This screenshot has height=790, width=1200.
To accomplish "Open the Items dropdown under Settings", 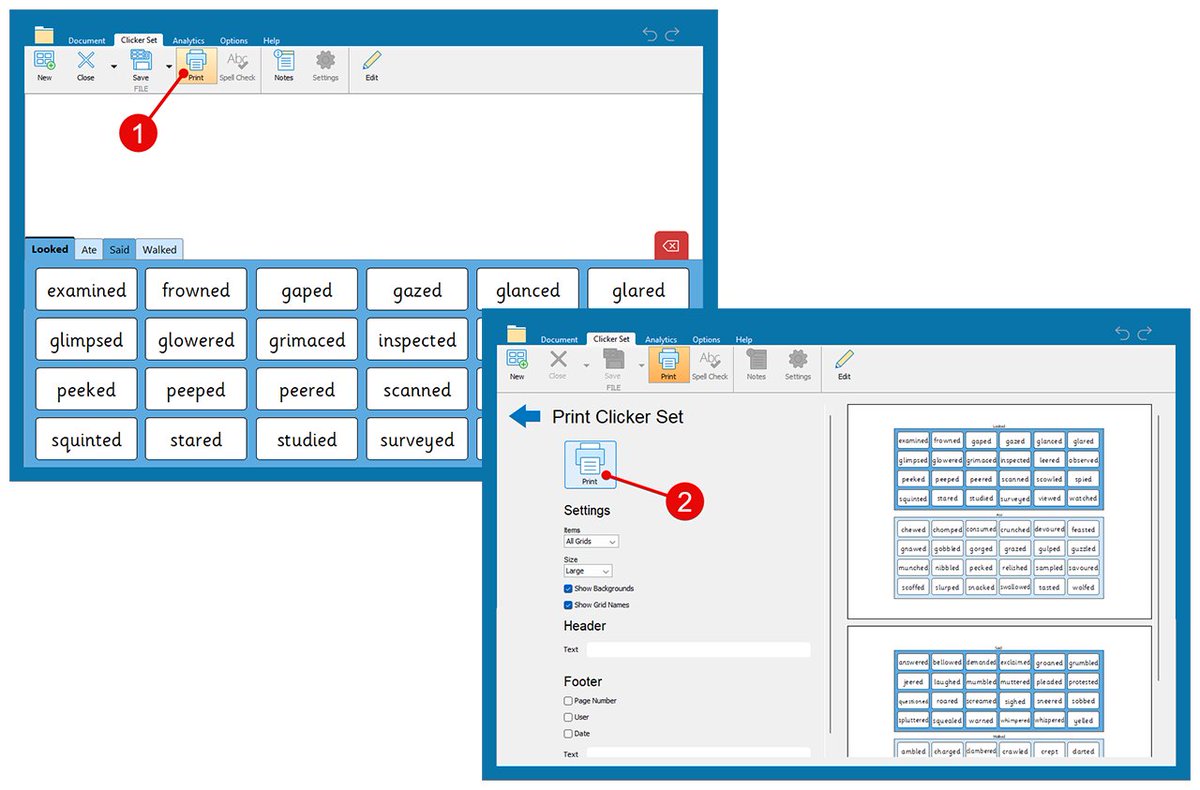I will 590,540.
